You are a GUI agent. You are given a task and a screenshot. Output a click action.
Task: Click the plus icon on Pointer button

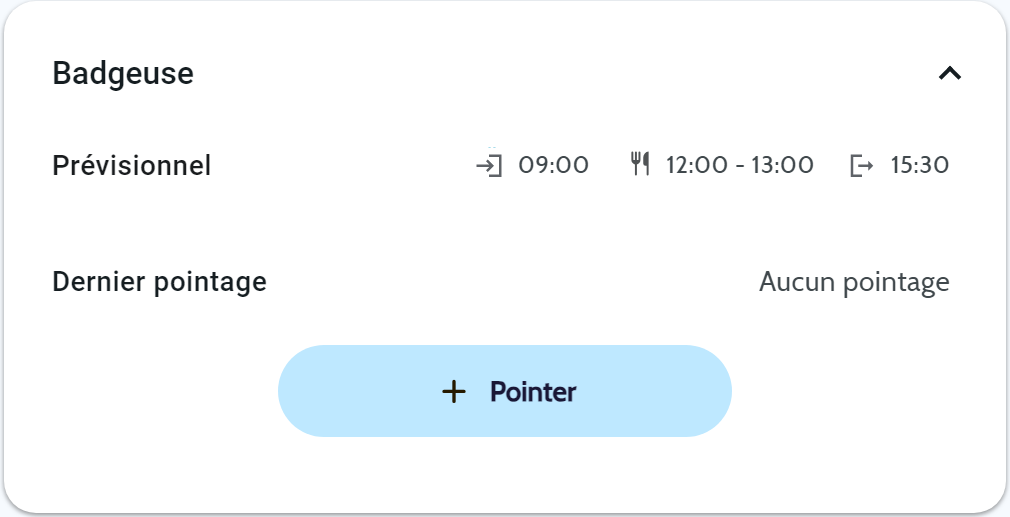[454, 392]
